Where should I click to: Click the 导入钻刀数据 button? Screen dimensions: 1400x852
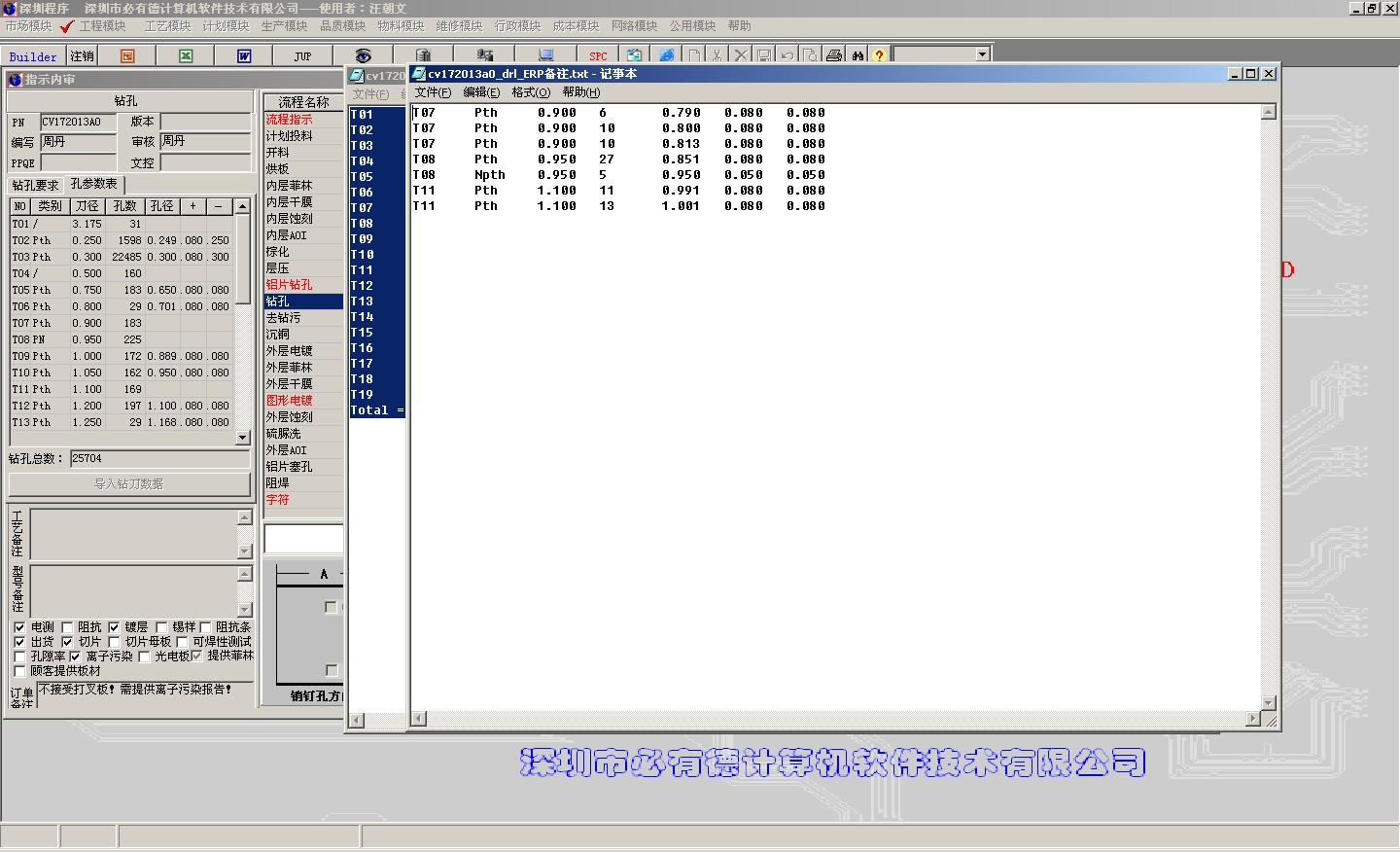pyautogui.click(x=128, y=483)
